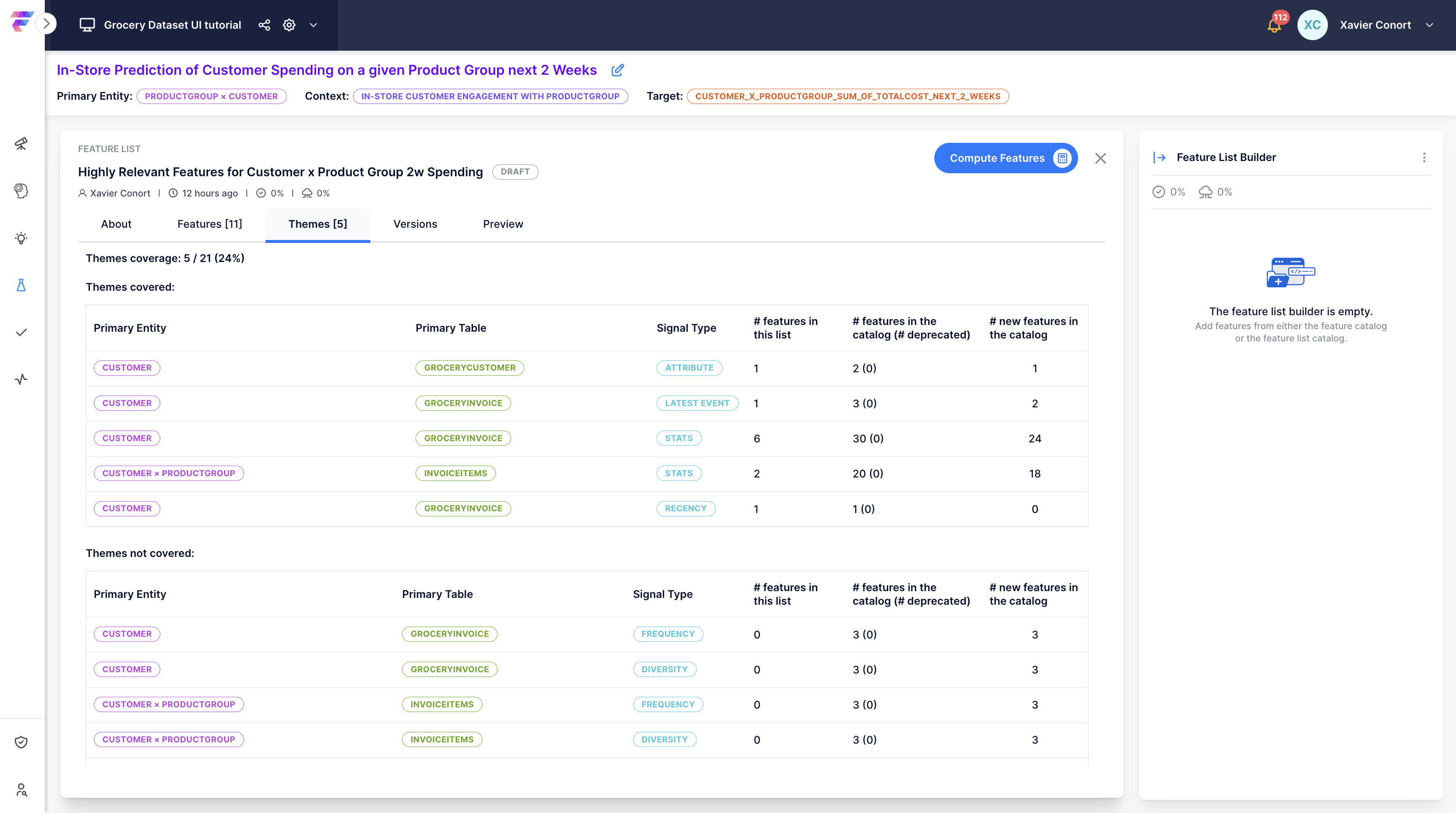Click the ATTRIBUTE signal type tag
1456x813 pixels.
[x=689, y=368]
